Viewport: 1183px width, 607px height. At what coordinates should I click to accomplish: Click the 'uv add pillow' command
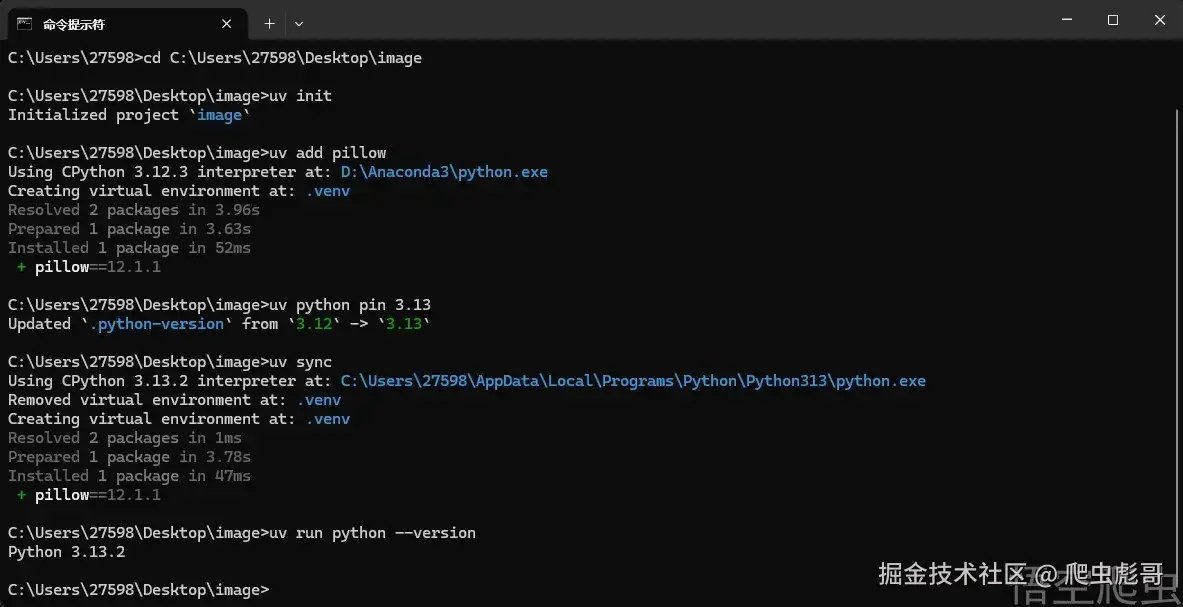327,153
